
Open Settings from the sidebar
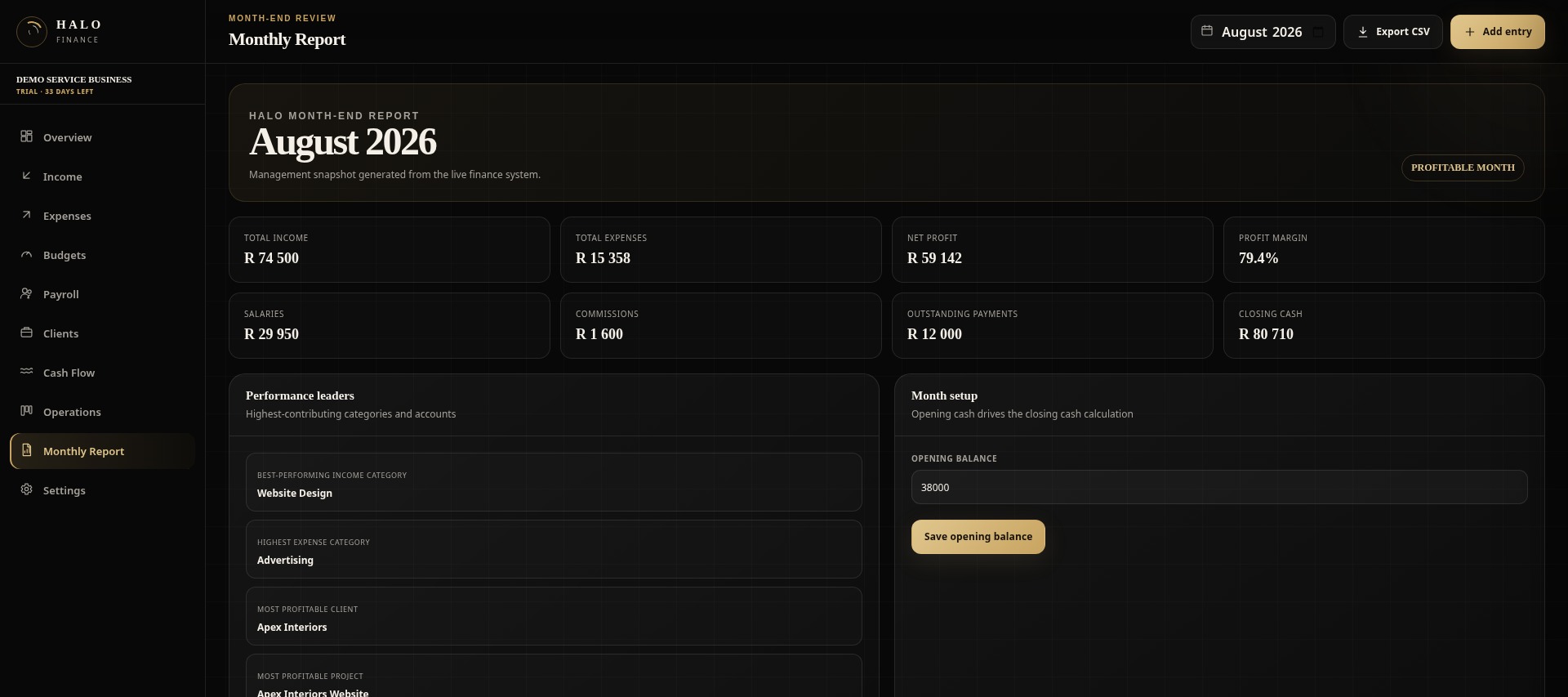tap(103, 490)
